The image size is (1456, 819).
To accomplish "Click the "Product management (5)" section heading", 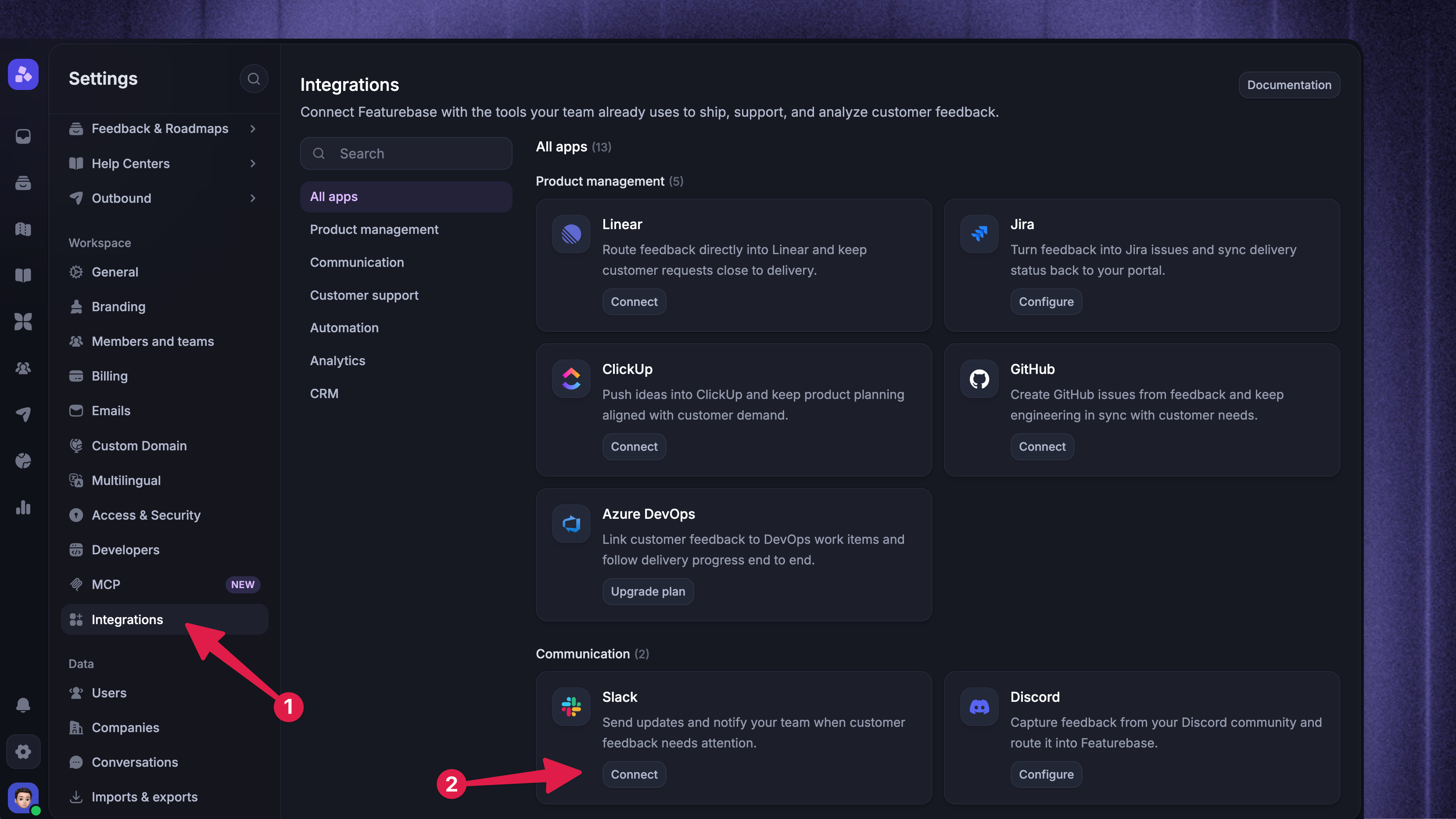I will (610, 181).
